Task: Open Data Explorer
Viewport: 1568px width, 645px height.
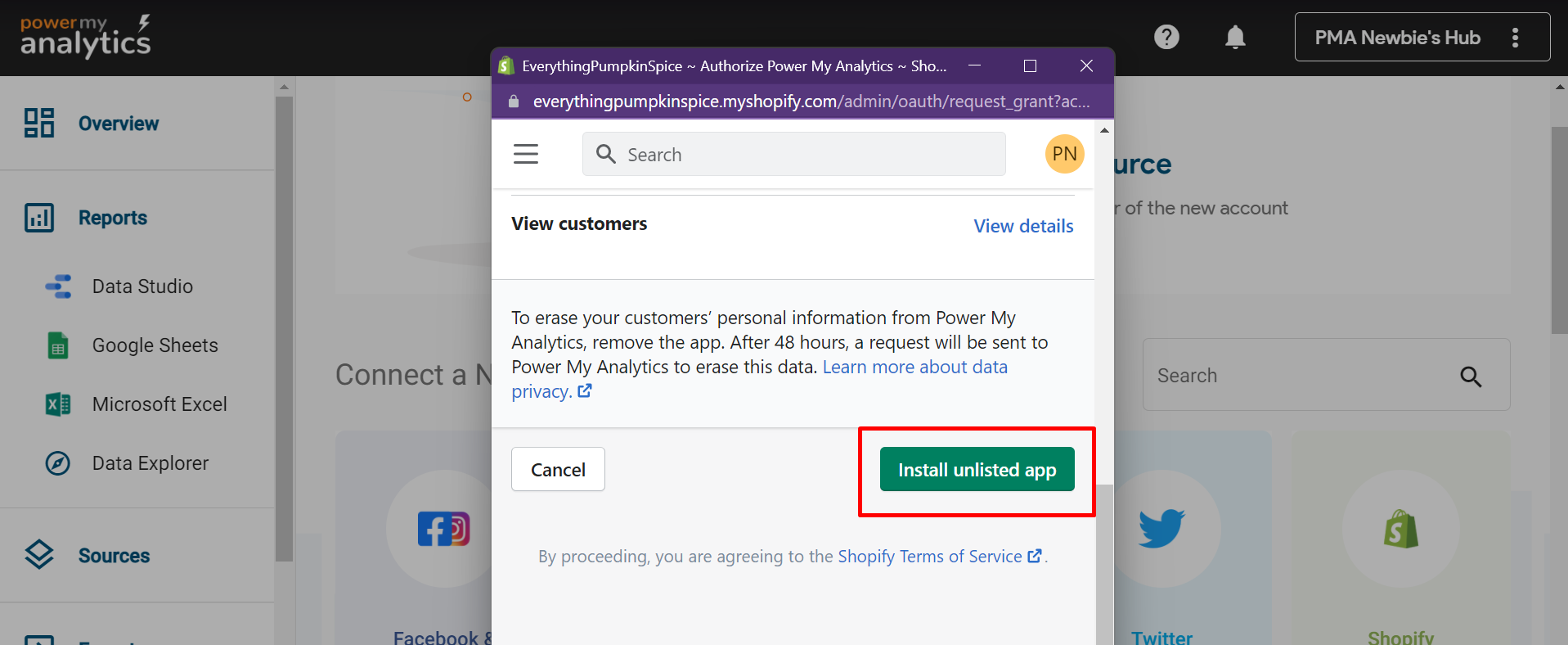Action: (x=150, y=463)
